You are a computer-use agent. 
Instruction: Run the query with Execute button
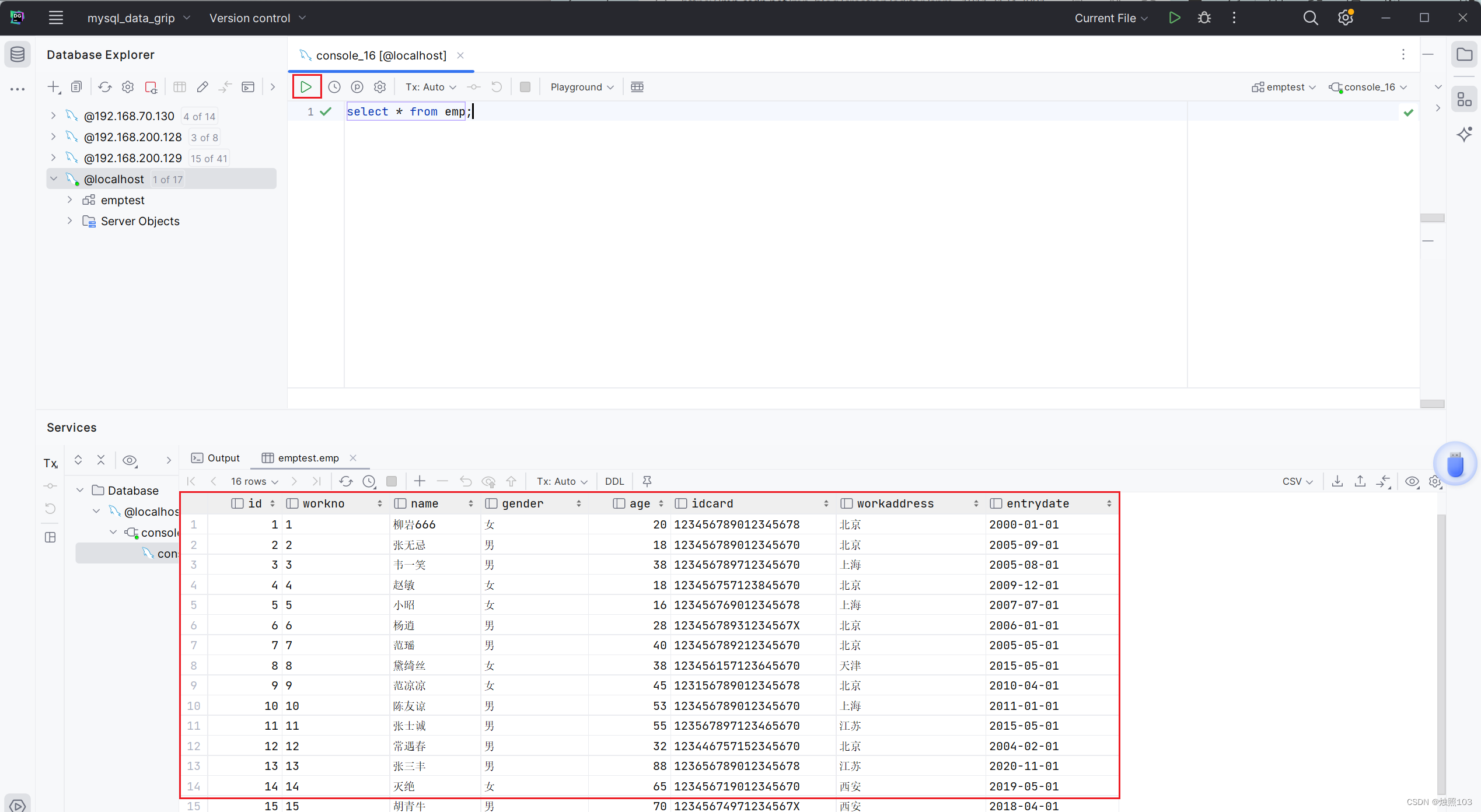(x=306, y=87)
